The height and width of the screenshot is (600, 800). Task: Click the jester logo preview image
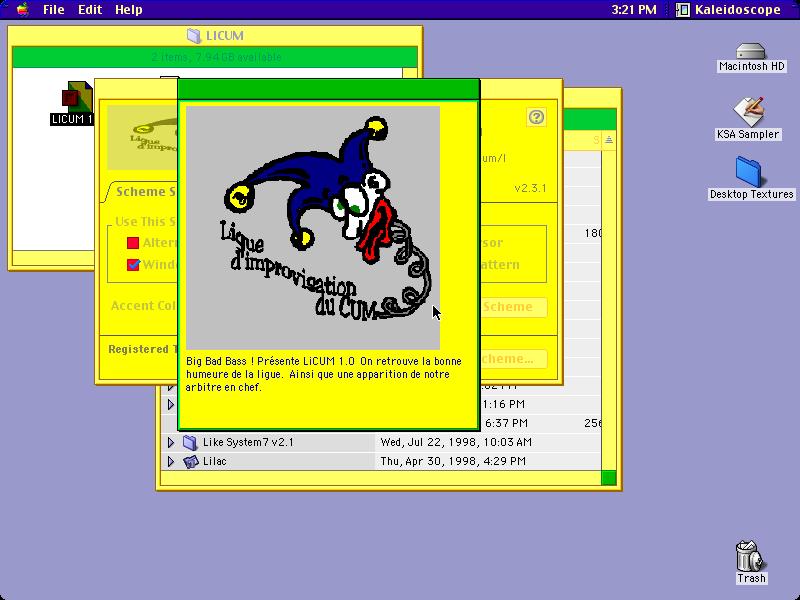313,228
